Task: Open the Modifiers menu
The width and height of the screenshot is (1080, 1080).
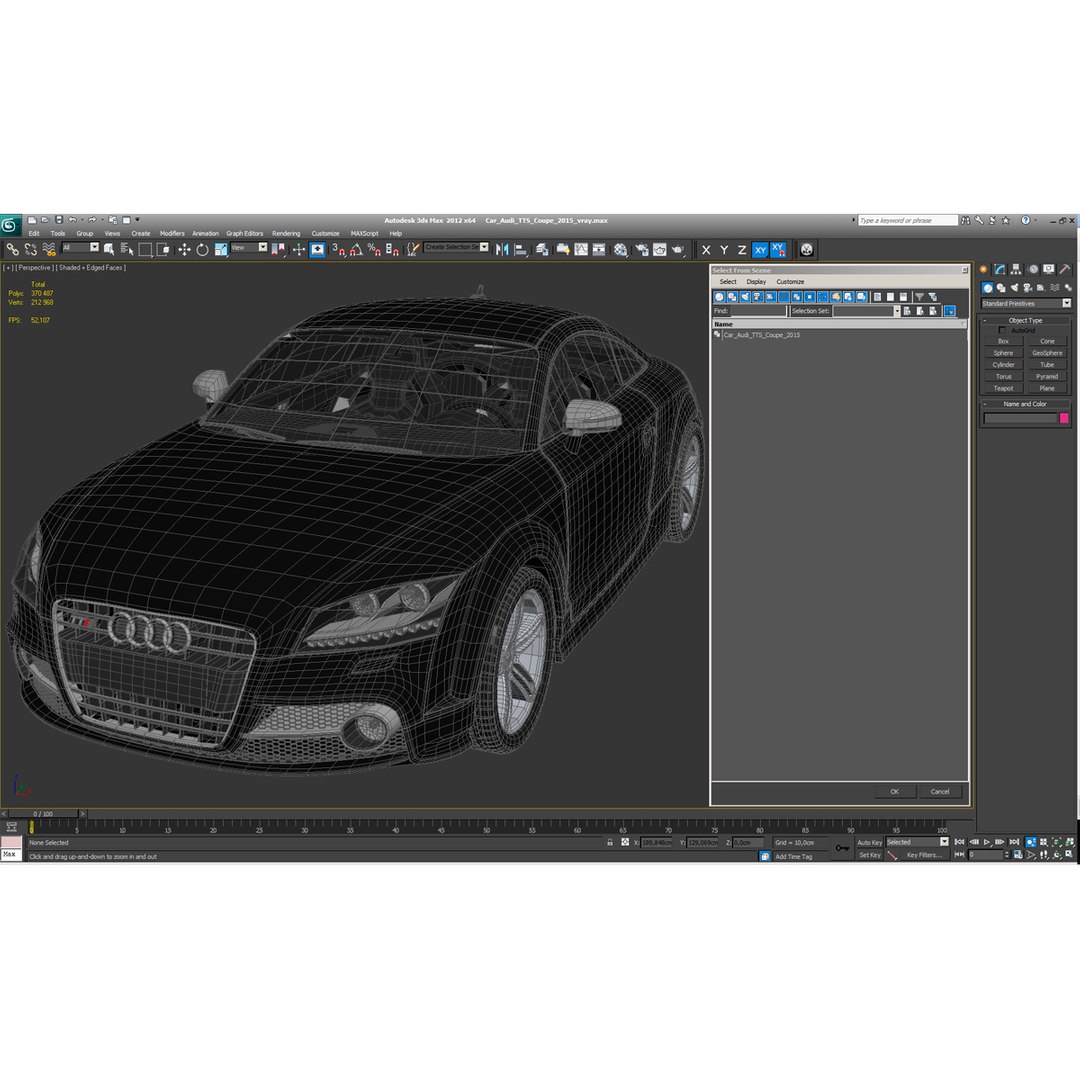Action: 172,233
